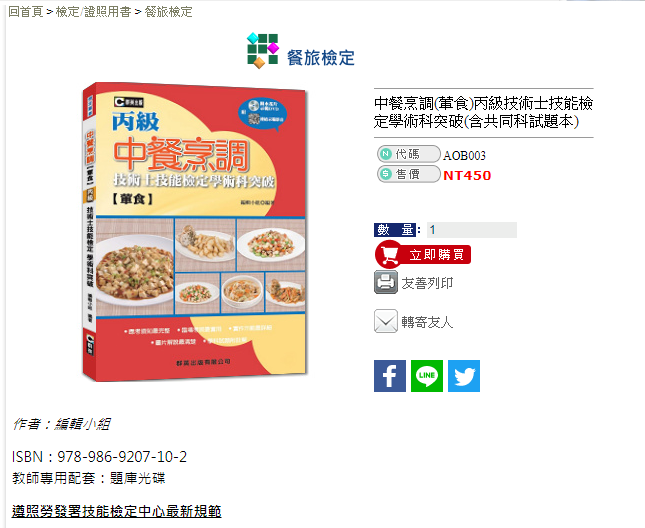Click the underlined 遵照勞發署技能檢定中心最新規範 text
The image size is (645, 528).
pyautogui.click(x=116, y=511)
